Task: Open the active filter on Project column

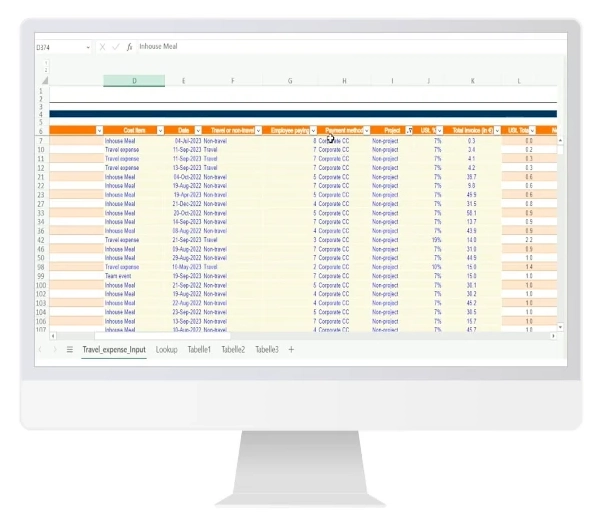Action: [409, 131]
